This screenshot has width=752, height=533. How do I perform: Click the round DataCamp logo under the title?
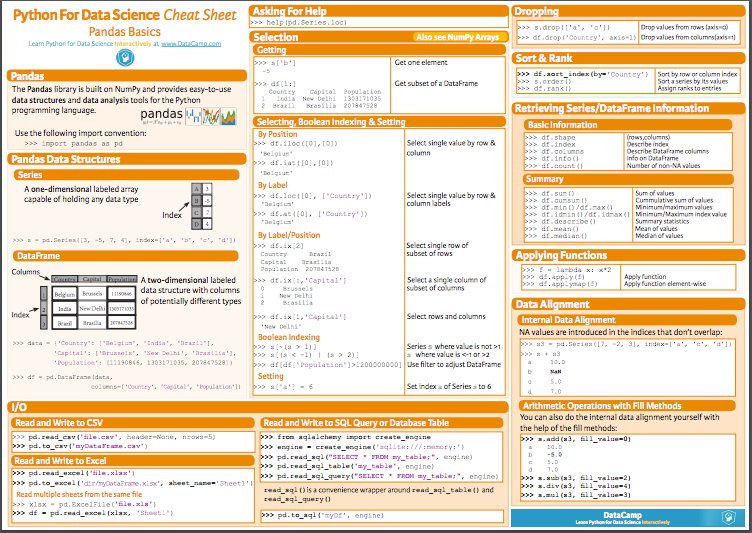pyautogui.click(x=125, y=58)
